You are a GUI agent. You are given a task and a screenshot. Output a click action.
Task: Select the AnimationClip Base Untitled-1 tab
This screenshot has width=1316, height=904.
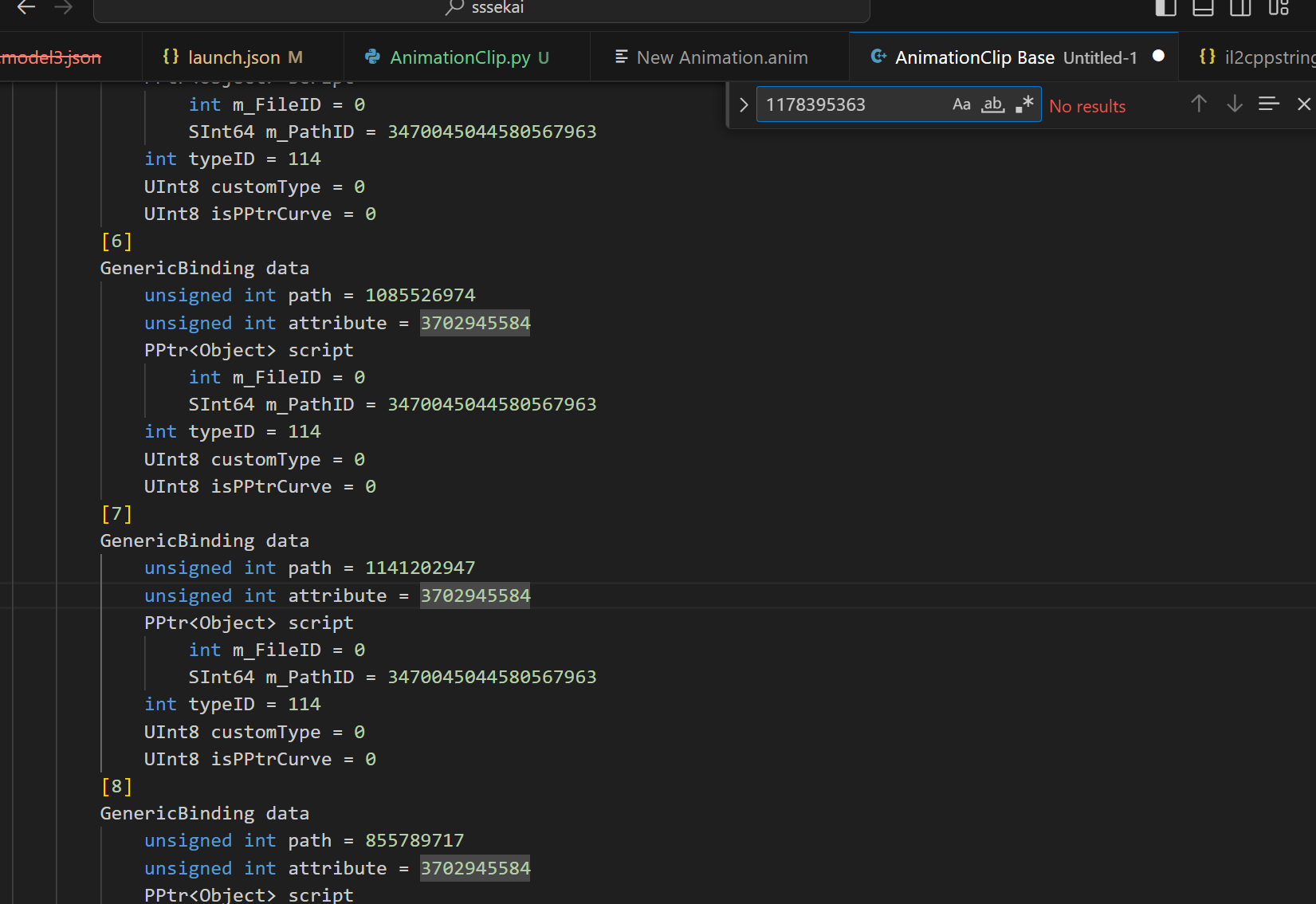coord(1014,57)
